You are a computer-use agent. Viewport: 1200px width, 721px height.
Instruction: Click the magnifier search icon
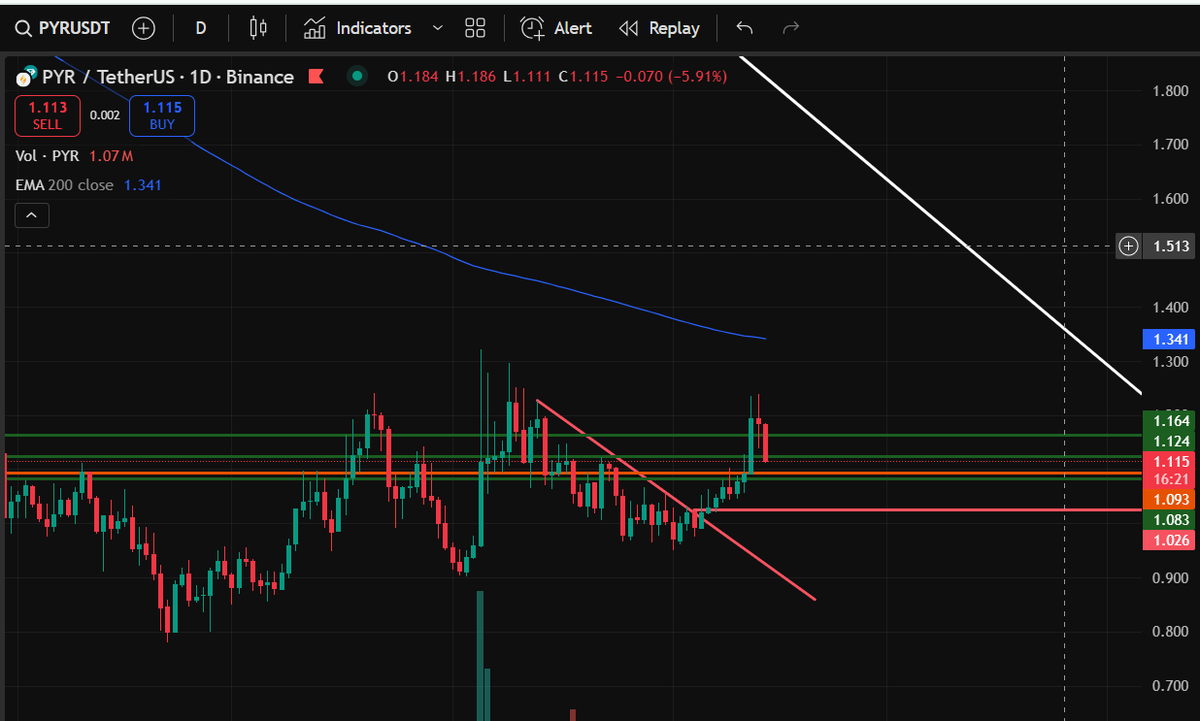(23, 28)
